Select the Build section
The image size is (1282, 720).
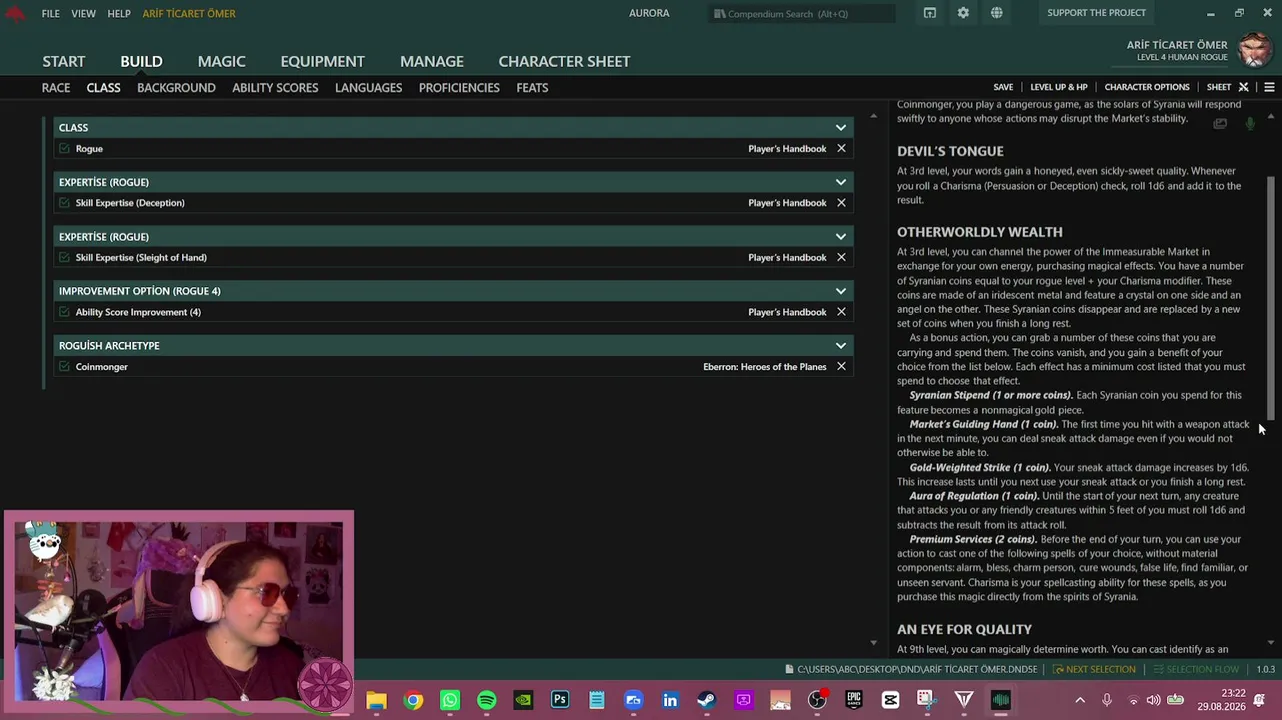141,61
